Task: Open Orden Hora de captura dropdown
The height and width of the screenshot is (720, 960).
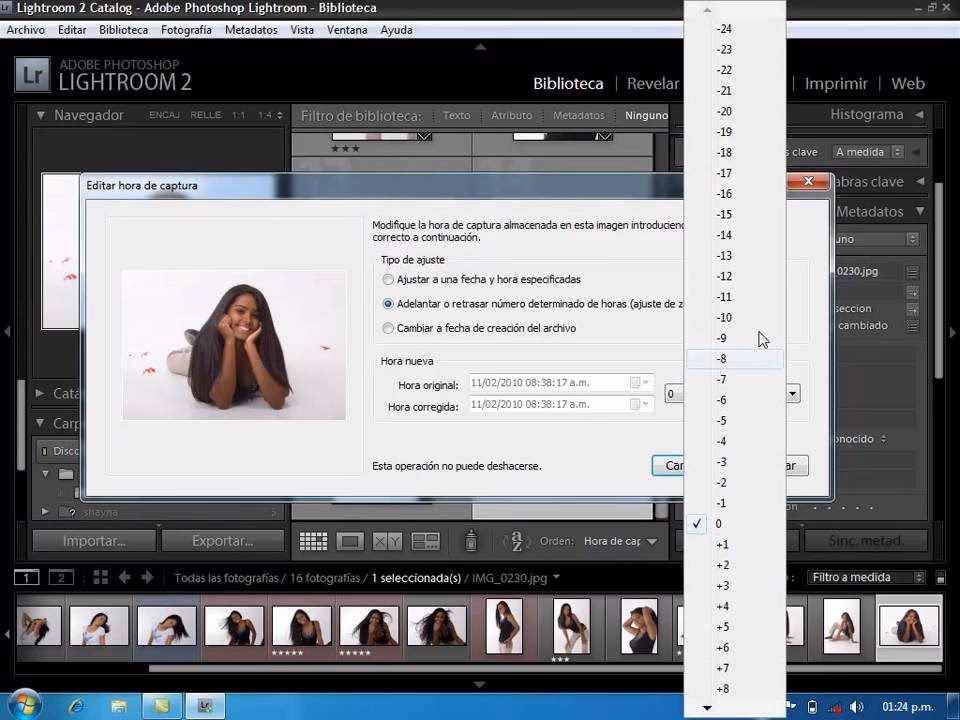Action: 620,541
